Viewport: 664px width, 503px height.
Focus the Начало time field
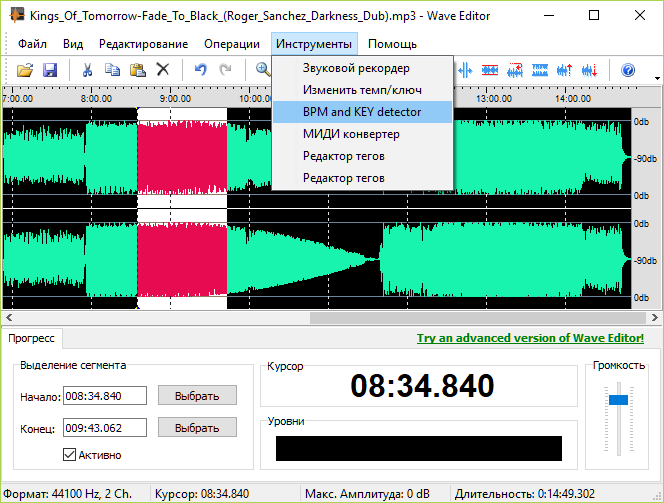(105, 395)
